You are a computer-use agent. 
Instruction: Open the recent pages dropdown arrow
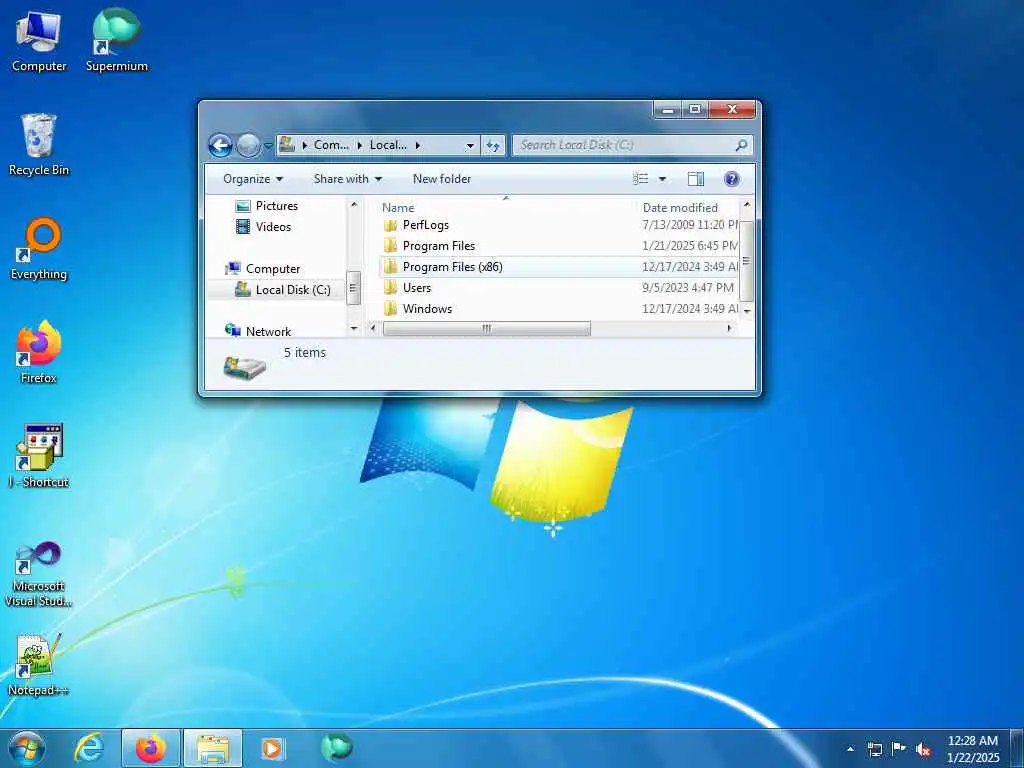click(x=268, y=146)
